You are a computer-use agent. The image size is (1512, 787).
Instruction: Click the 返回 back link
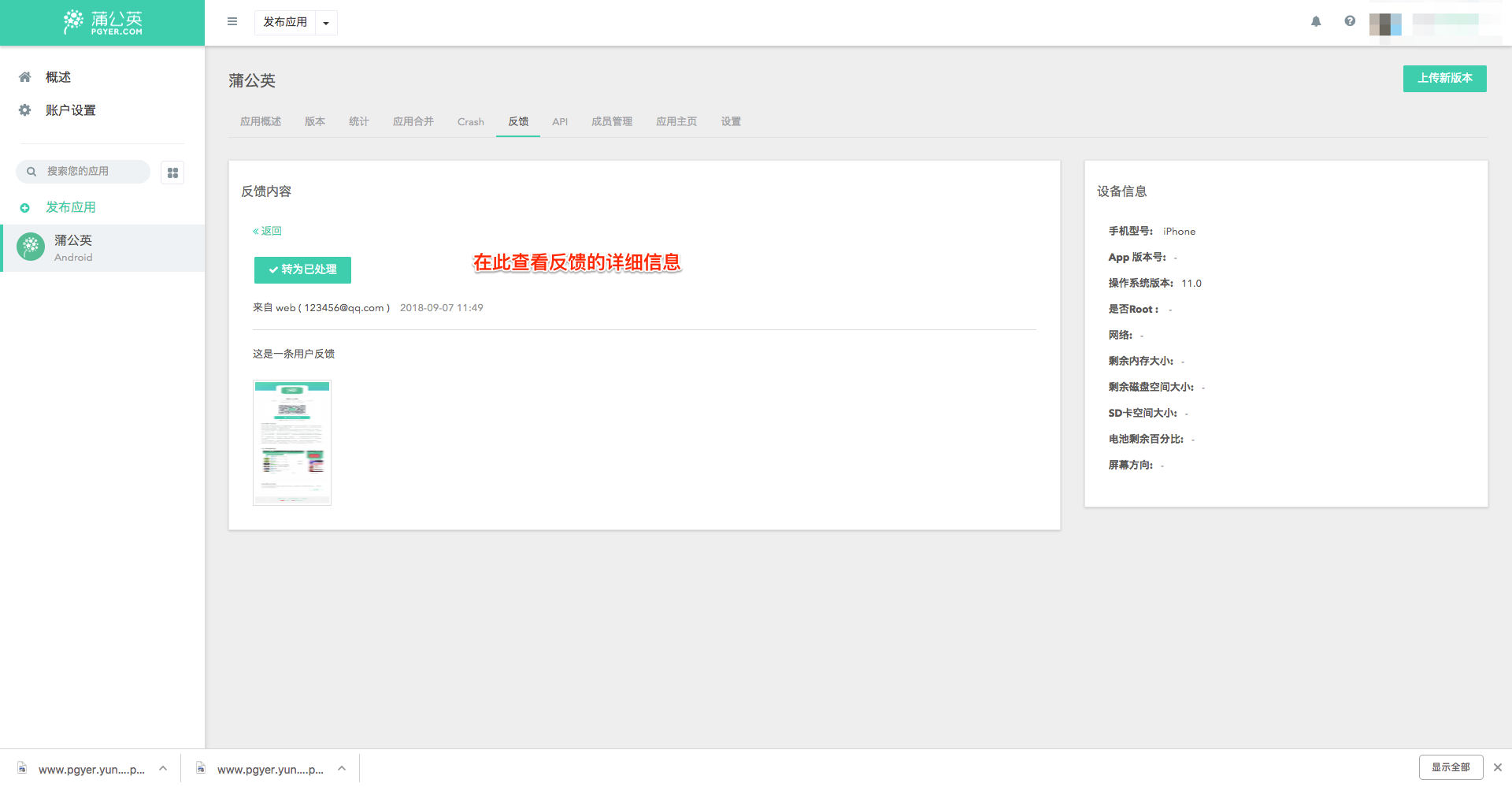click(x=267, y=231)
